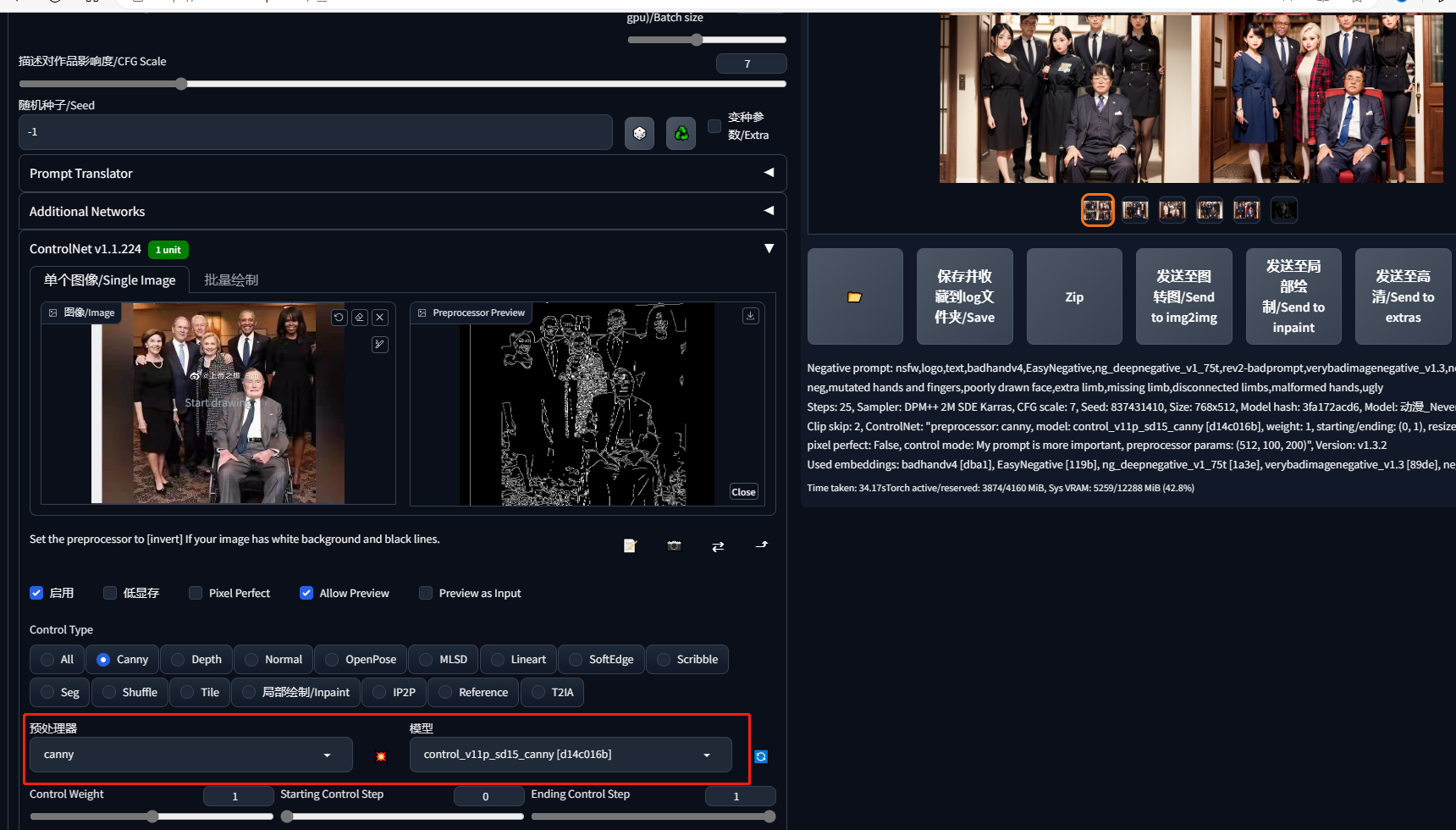
Task: Click the Save to log folder button
Action: (x=965, y=296)
